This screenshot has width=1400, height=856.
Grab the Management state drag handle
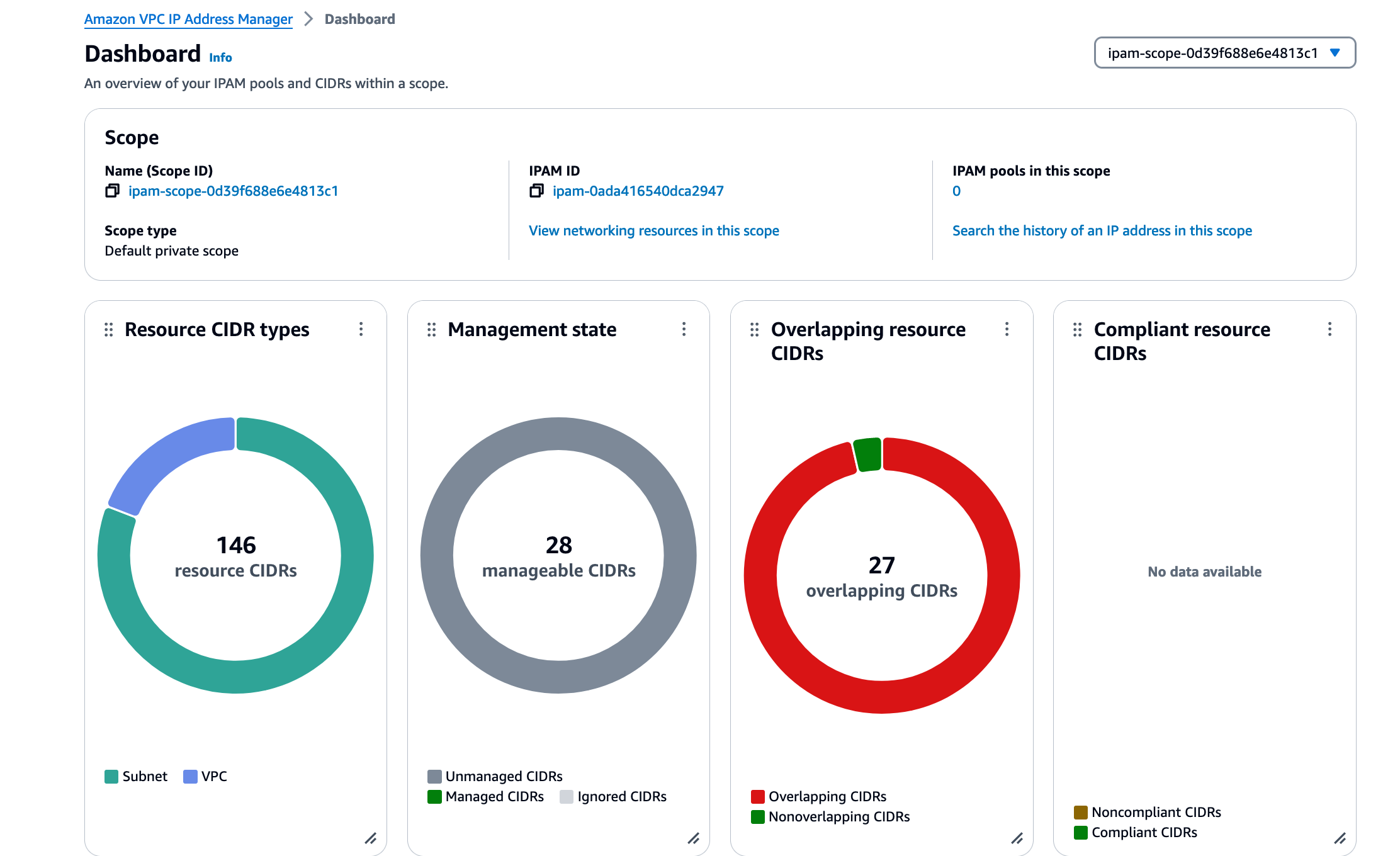[x=432, y=330]
